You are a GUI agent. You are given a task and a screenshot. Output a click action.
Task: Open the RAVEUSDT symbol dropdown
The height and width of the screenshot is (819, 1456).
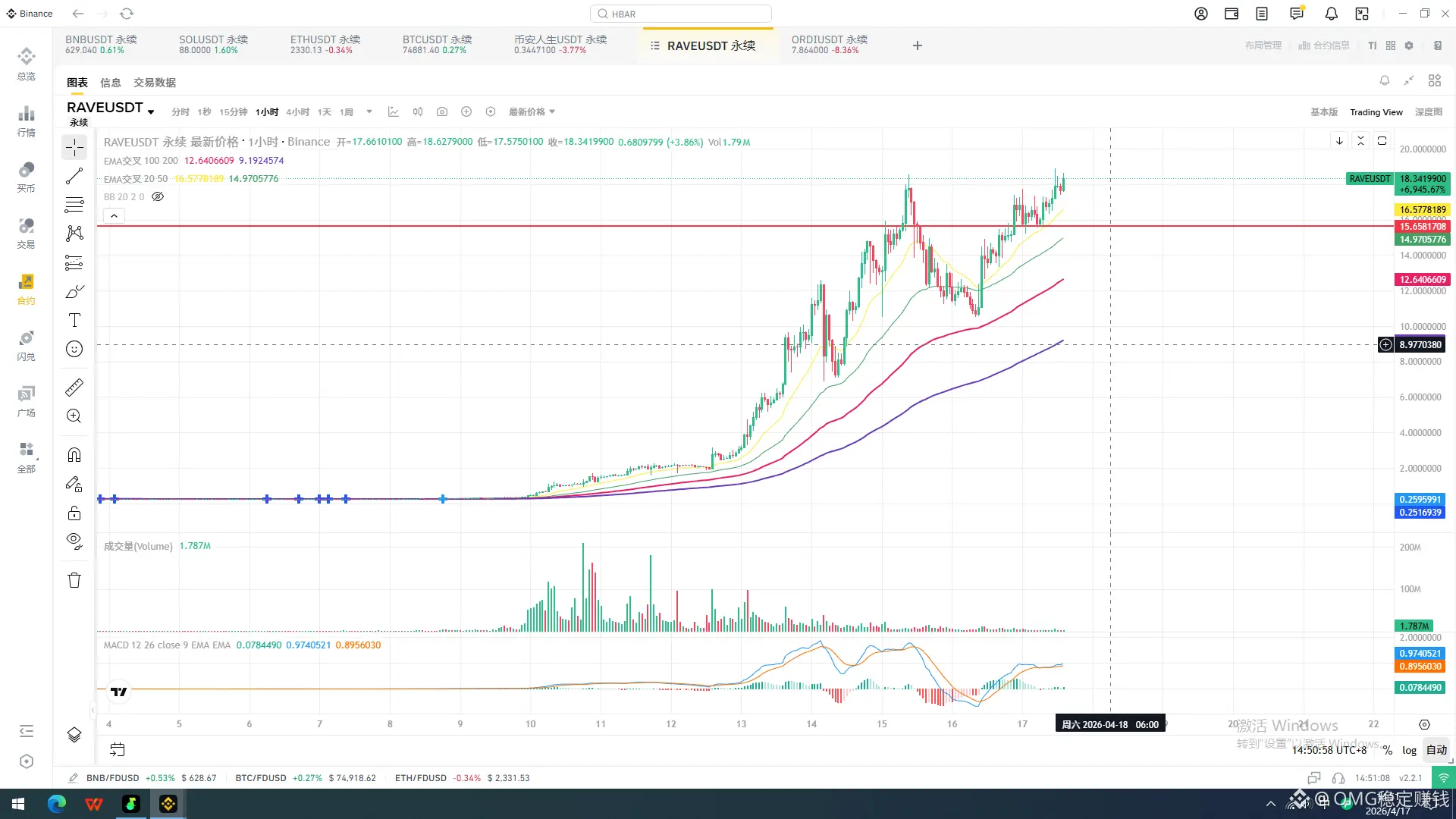[151, 112]
